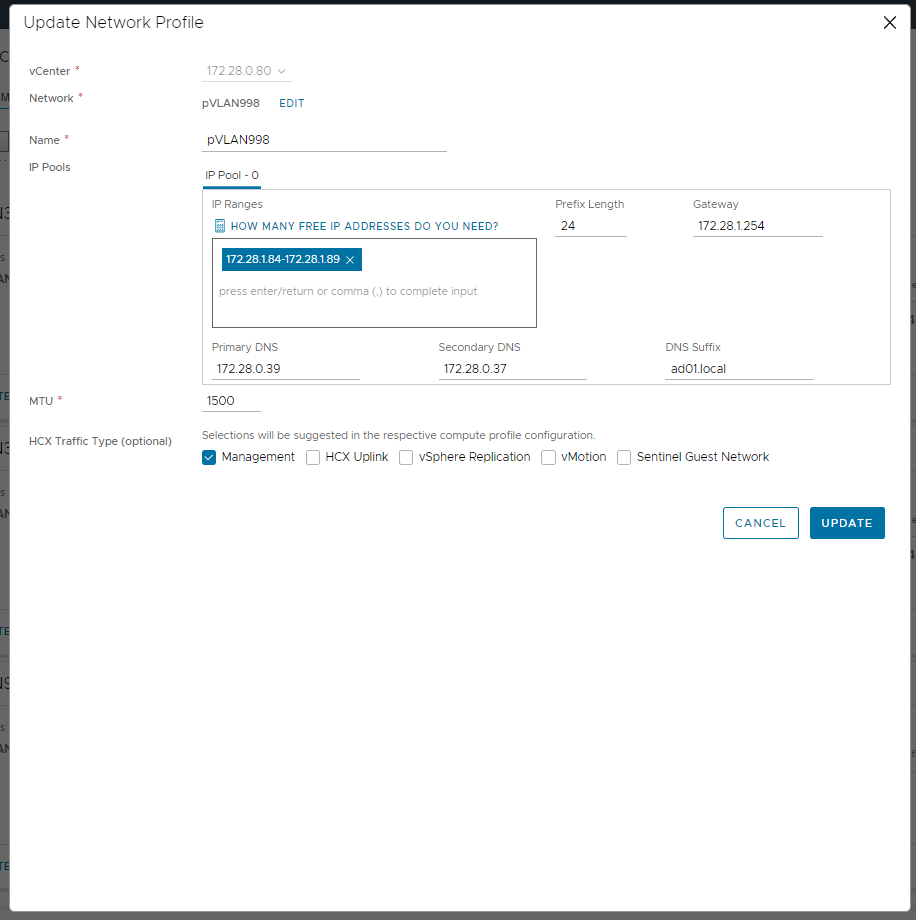The height and width of the screenshot is (920, 916).
Task: Close the Update Network Profile dialog
Action: 890,22
